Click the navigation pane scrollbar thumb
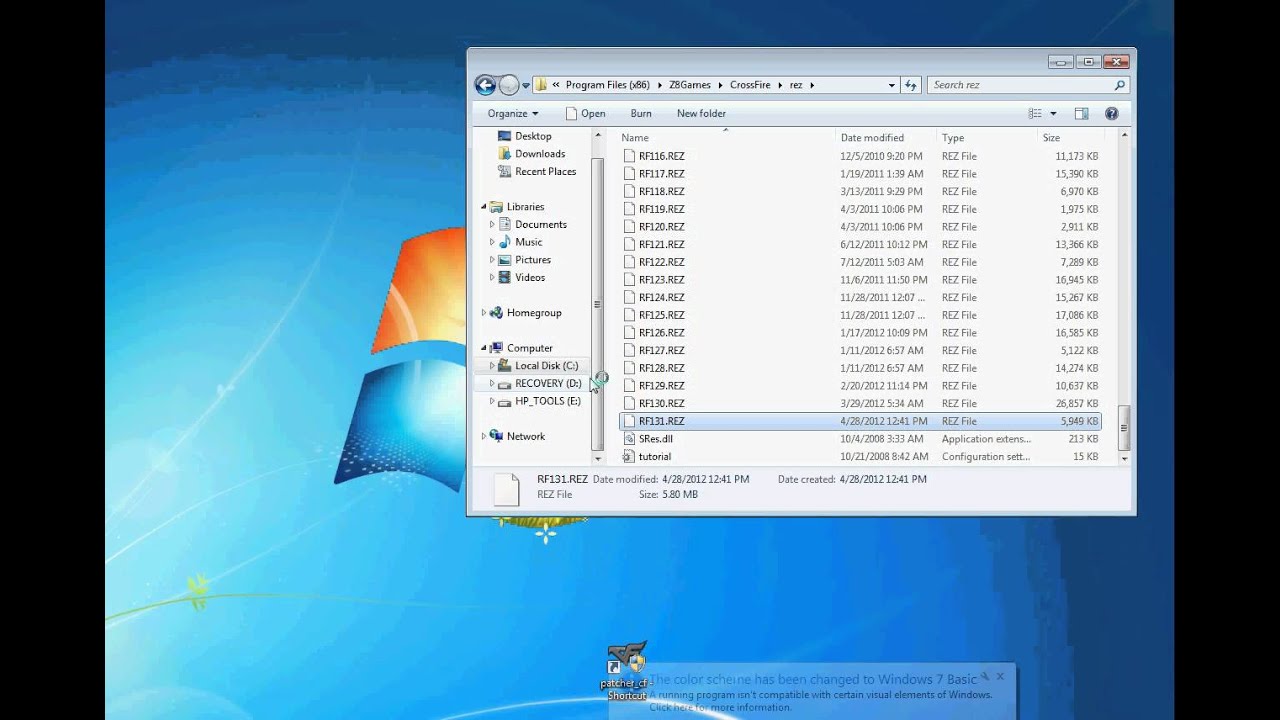The height and width of the screenshot is (720, 1280). click(x=597, y=304)
